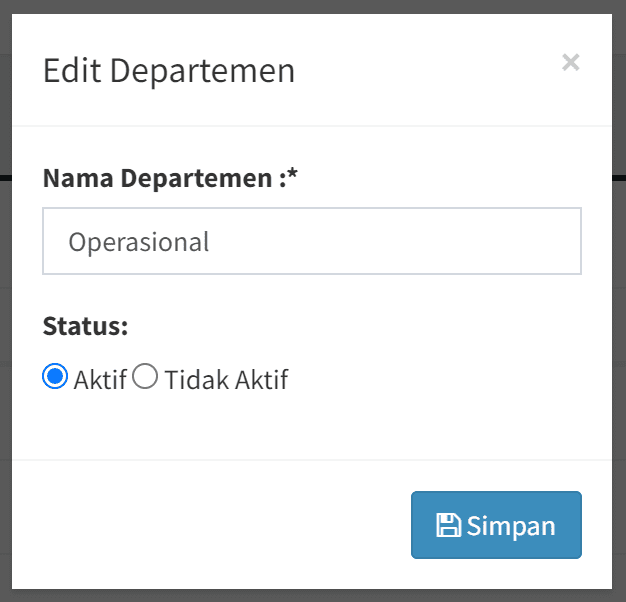Viewport: 626px width, 602px height.
Task: Click the dimmed backdrop above the dialog
Action: 312,6
